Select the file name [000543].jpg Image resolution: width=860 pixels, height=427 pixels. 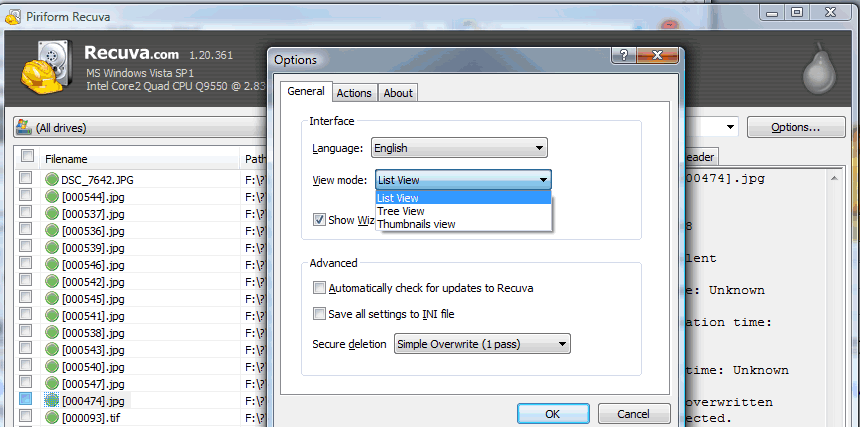click(x=93, y=350)
